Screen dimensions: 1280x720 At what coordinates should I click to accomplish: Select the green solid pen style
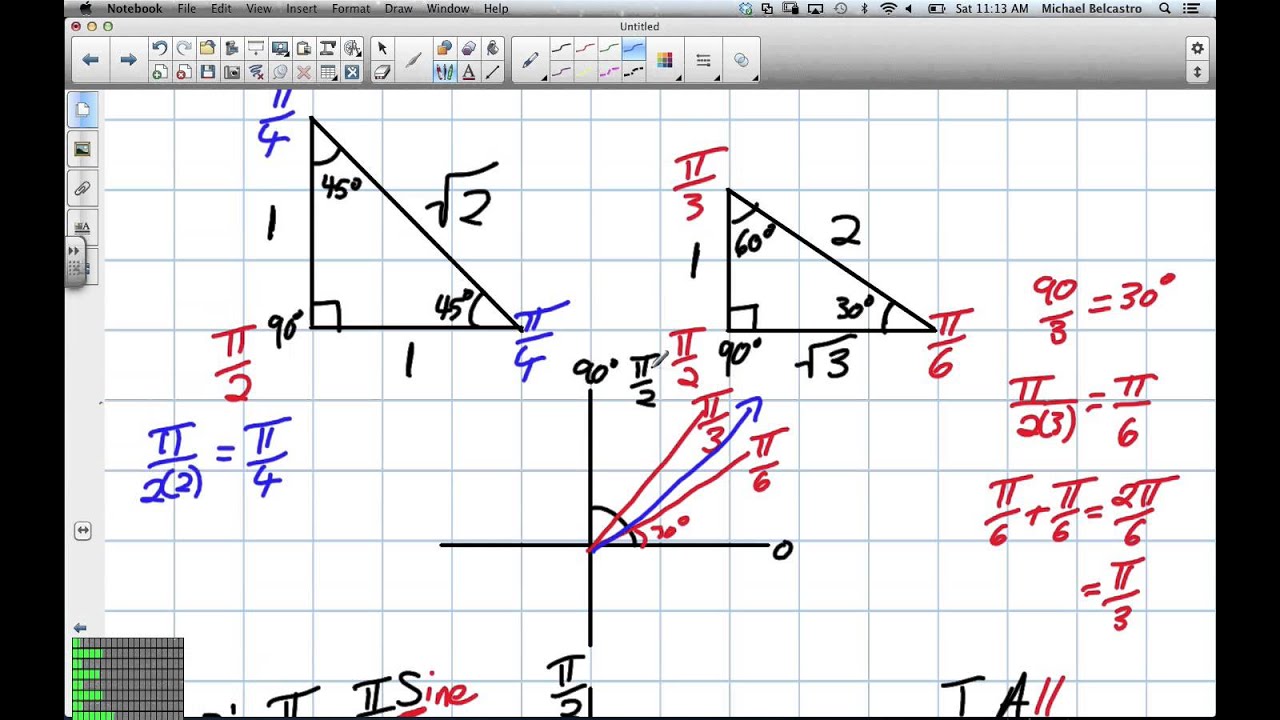click(609, 47)
